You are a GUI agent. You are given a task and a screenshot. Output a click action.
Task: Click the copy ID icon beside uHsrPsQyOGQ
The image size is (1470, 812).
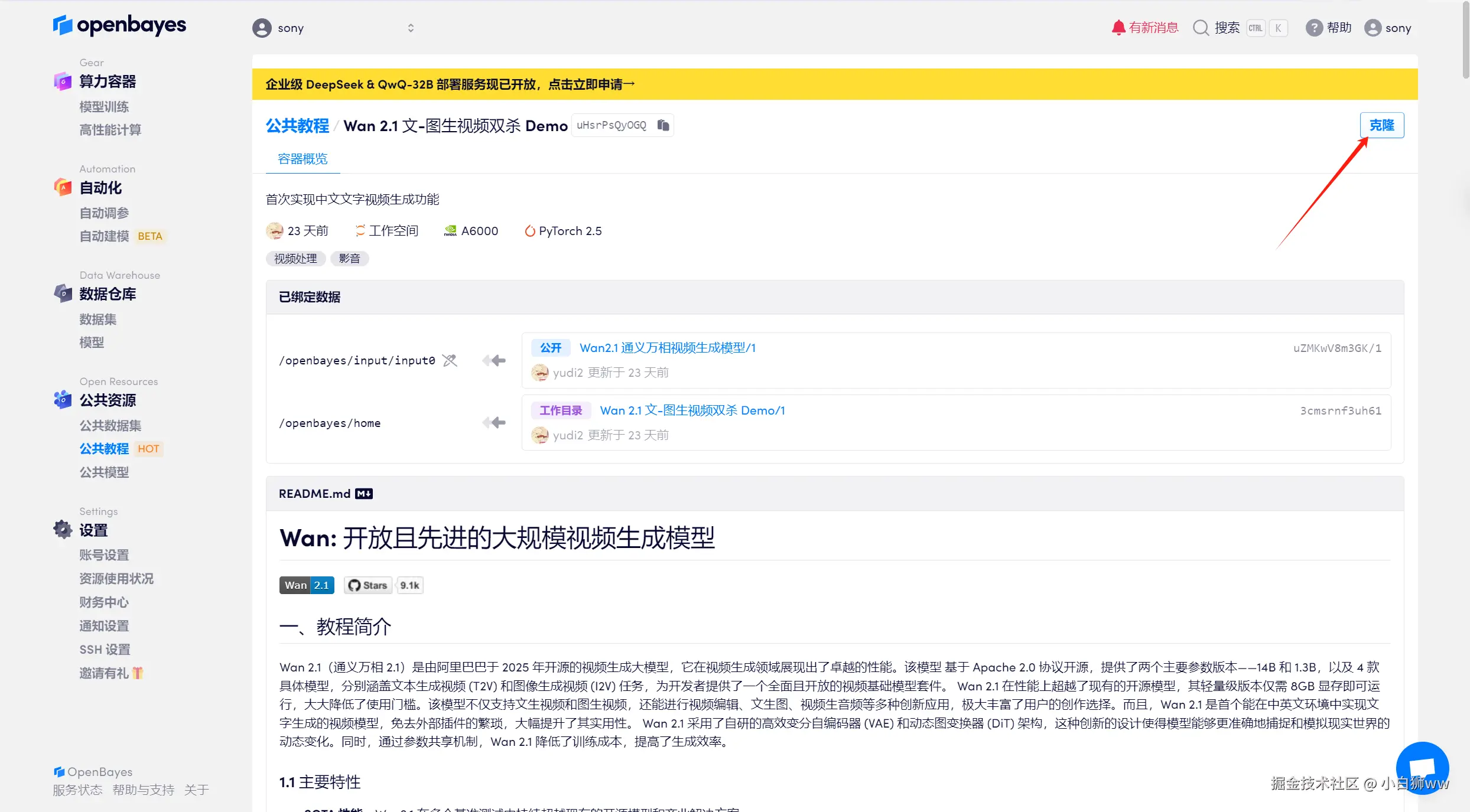click(663, 125)
